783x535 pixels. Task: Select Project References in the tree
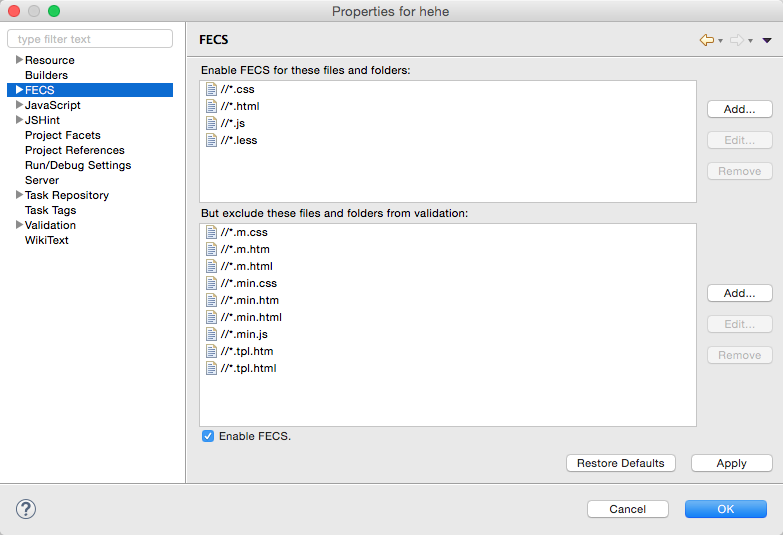(75, 150)
